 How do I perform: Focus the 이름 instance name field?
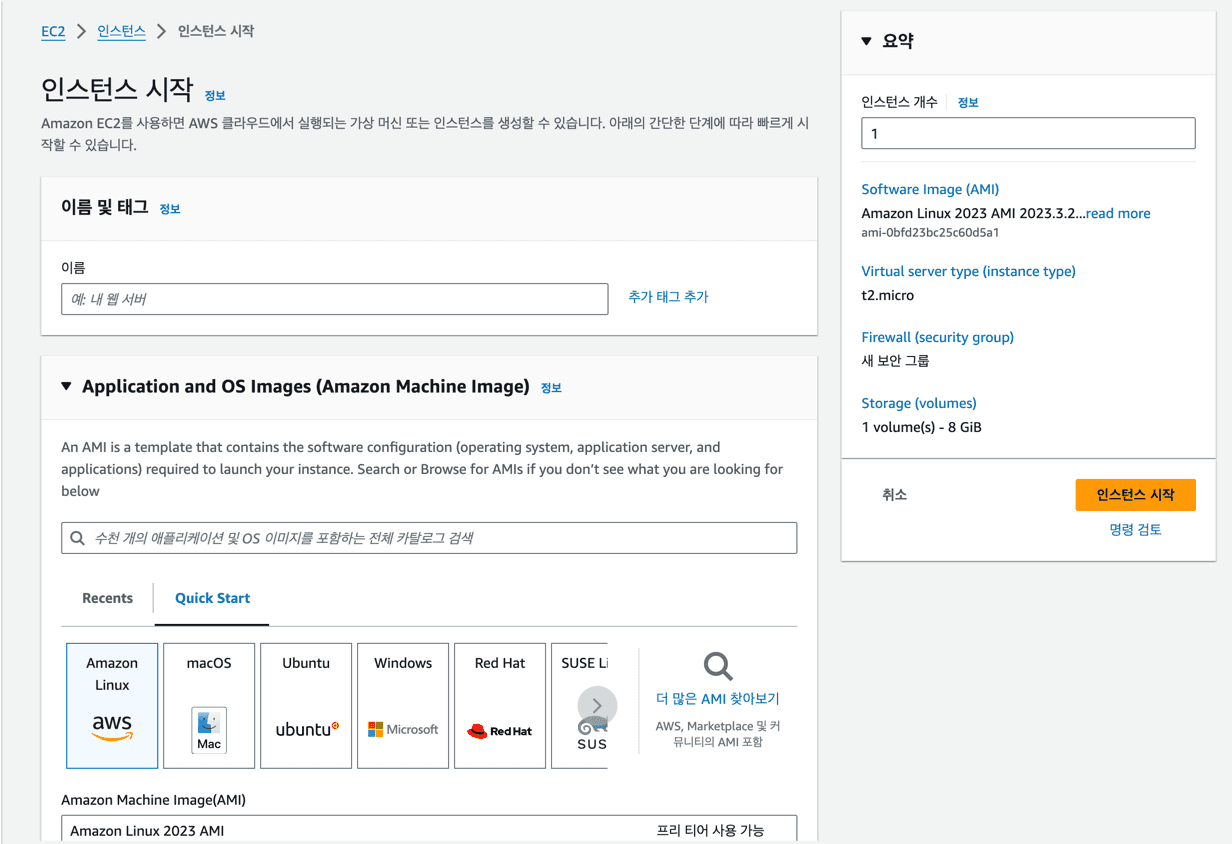click(x=334, y=299)
